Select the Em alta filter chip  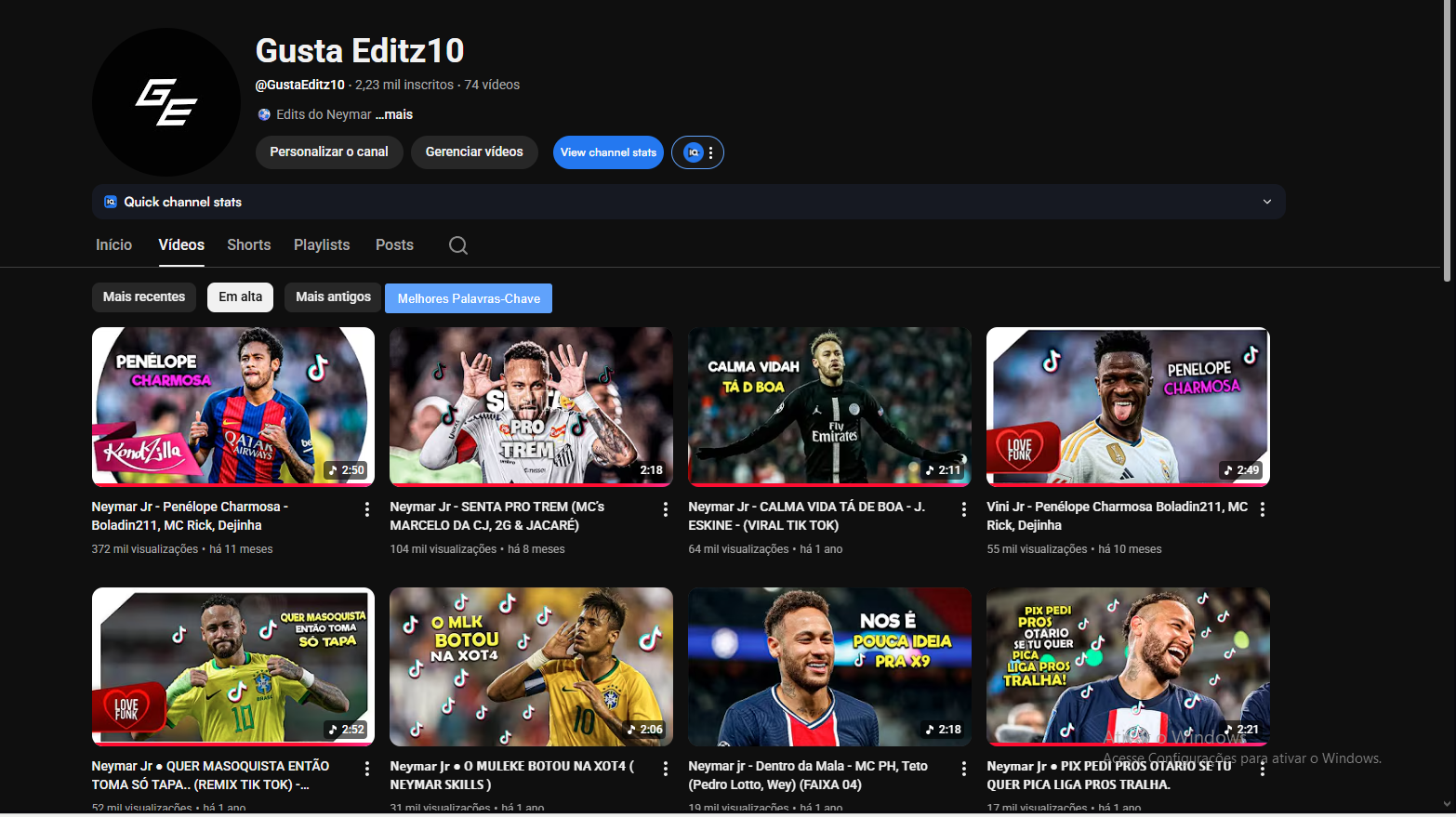(240, 297)
